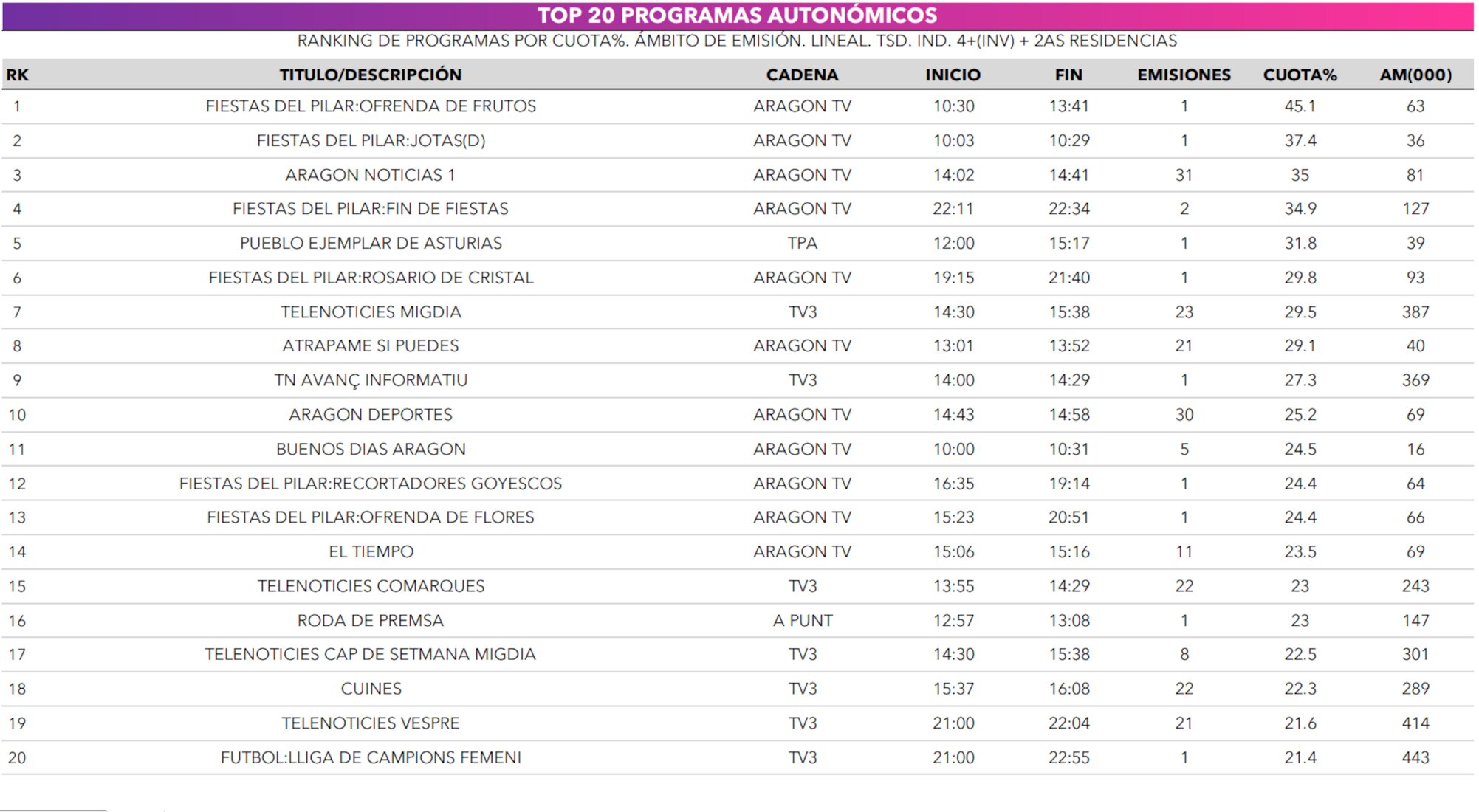Click the TPA channel cell

802,243
